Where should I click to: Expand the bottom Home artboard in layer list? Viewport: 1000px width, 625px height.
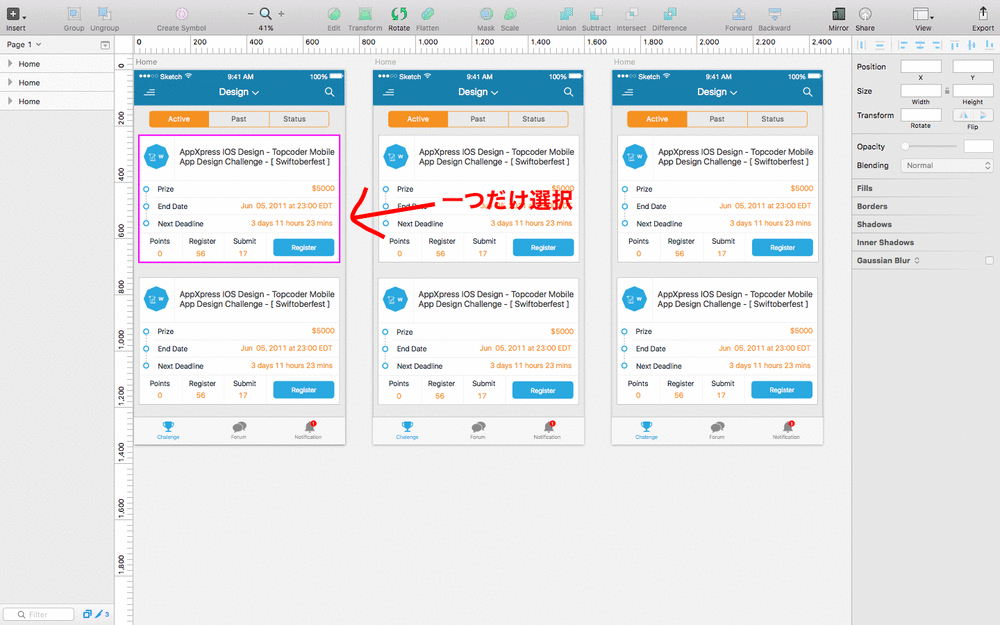point(10,101)
